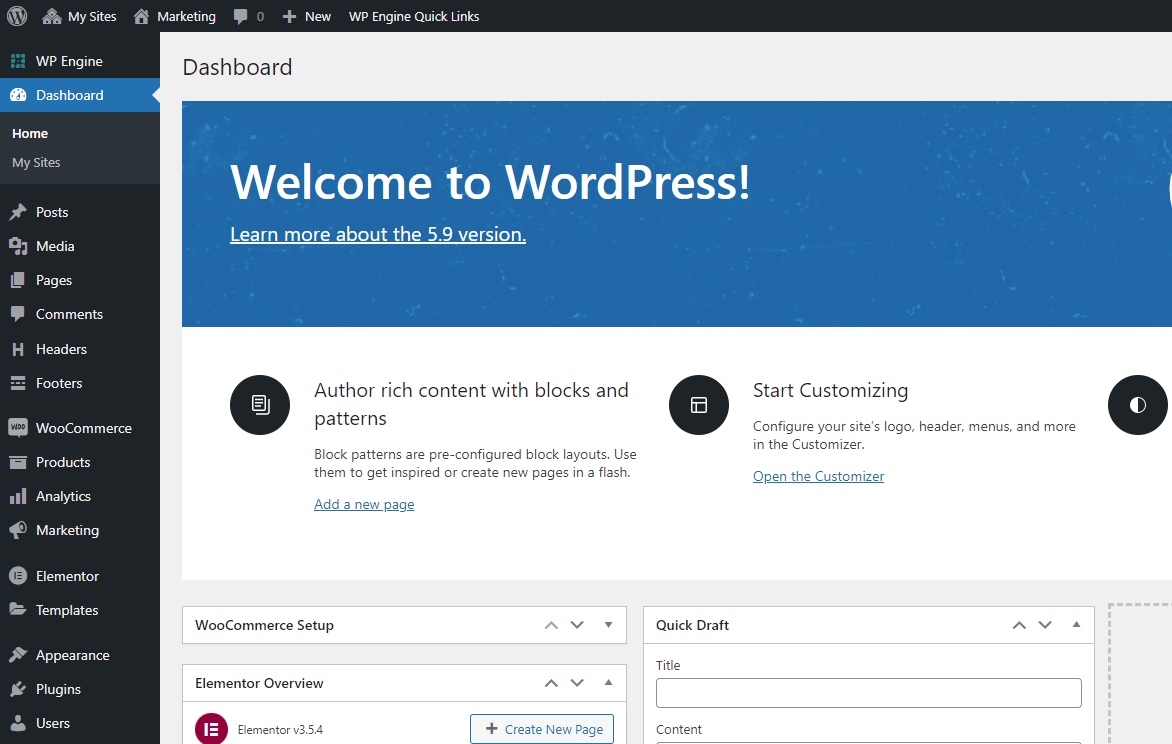Click the plus icon next to New
Image resolution: width=1172 pixels, height=744 pixels.
point(289,16)
